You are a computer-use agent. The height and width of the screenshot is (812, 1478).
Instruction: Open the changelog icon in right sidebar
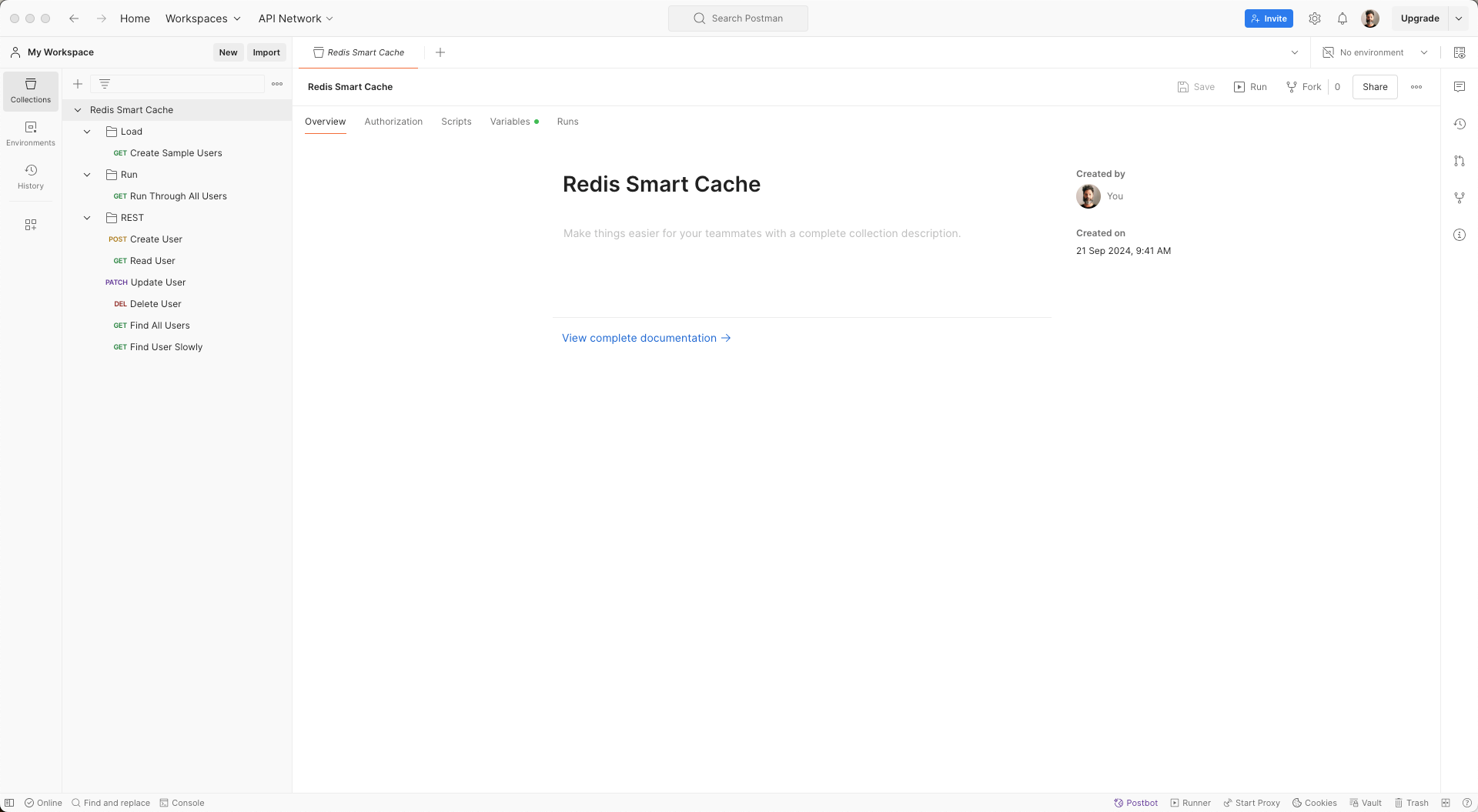coord(1460,124)
